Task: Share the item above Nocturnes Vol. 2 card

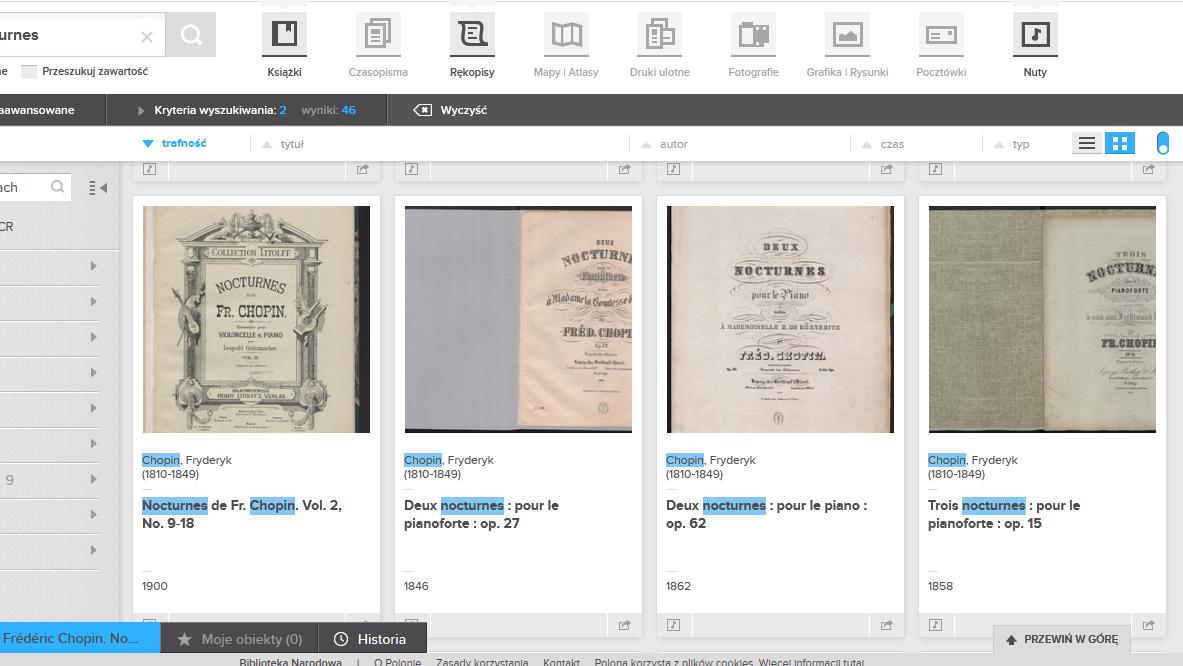Action: point(363,170)
